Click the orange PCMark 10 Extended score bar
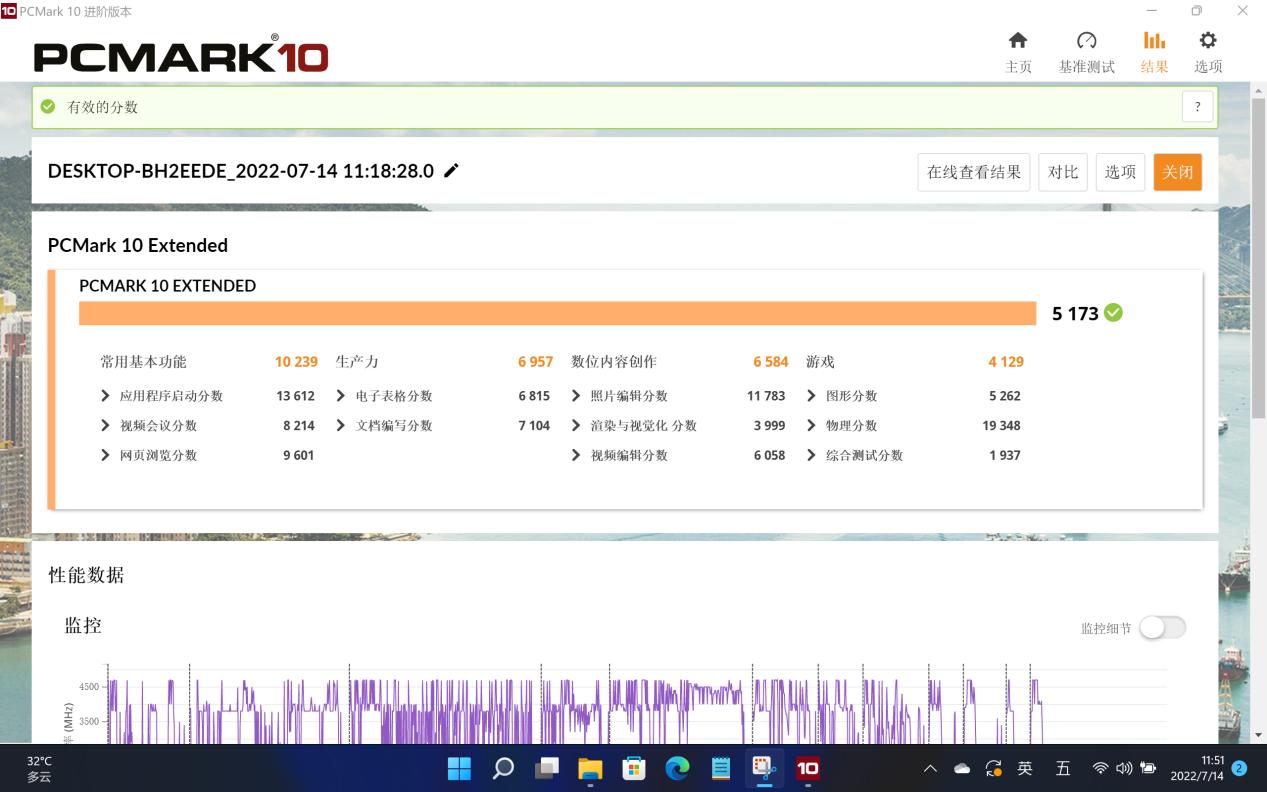The height and width of the screenshot is (792, 1267). click(x=557, y=313)
